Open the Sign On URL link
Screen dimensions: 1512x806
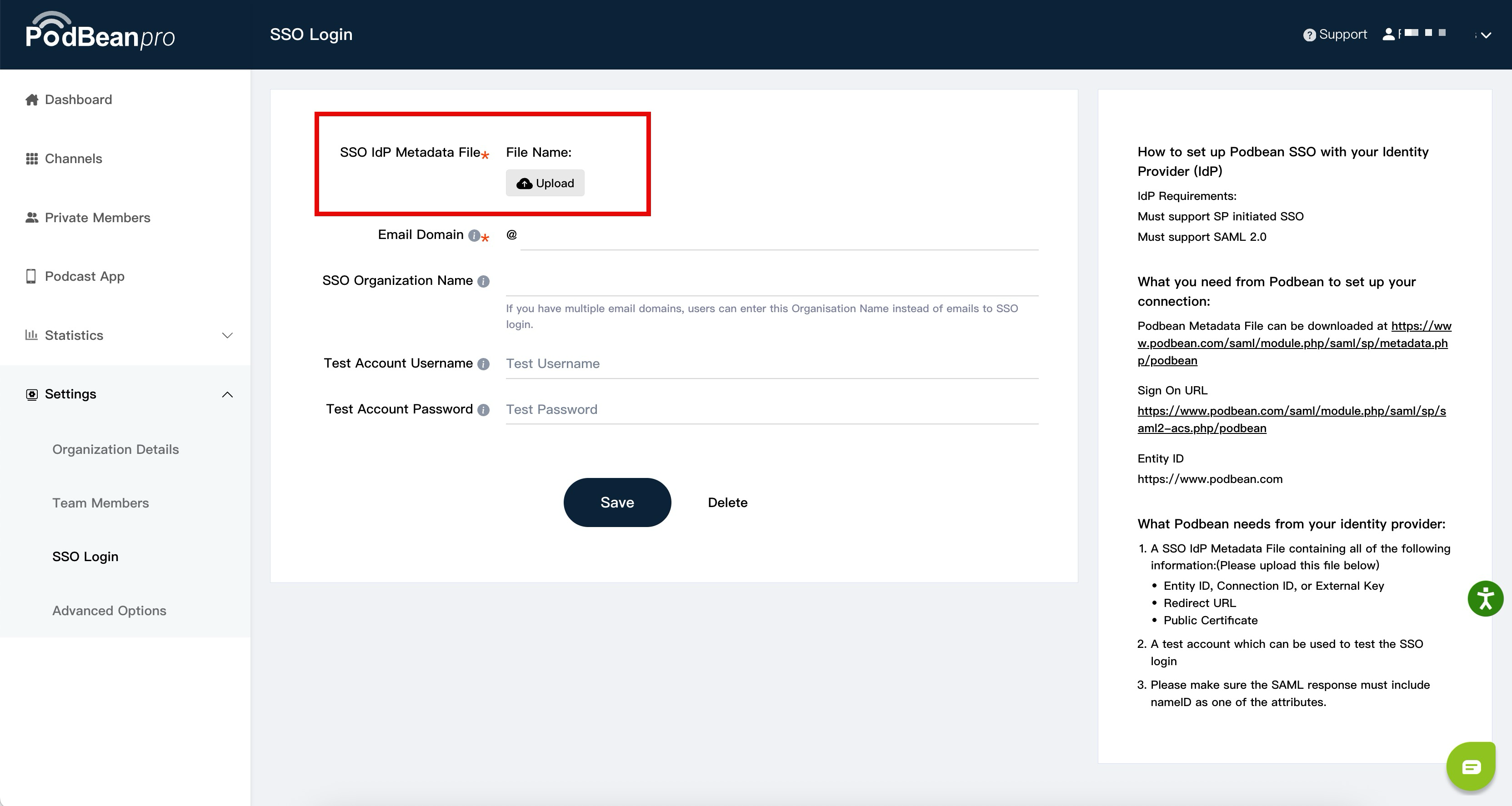click(1292, 419)
